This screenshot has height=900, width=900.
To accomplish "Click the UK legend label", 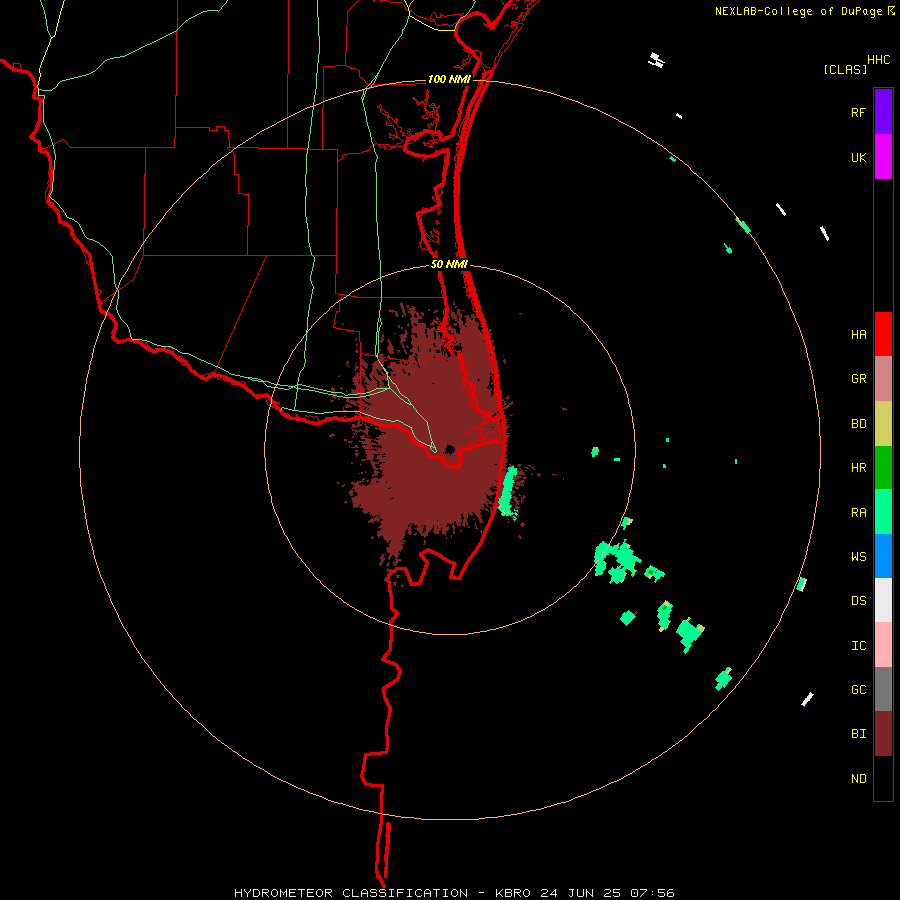I will (x=858, y=158).
